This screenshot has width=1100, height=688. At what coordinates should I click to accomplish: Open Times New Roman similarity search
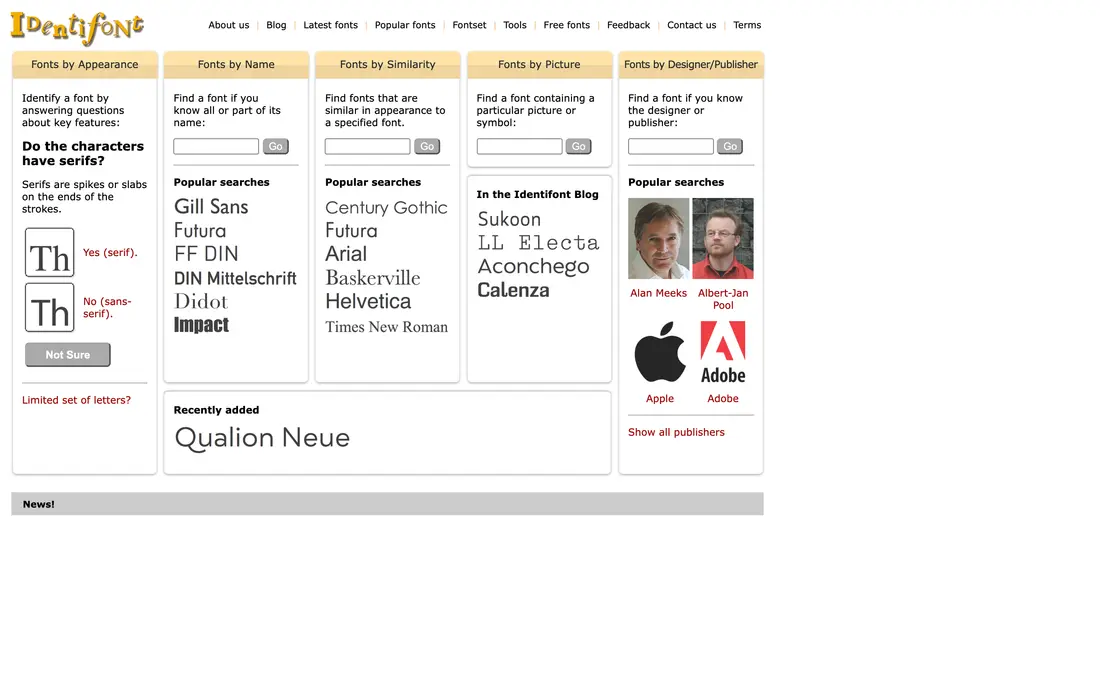pos(387,327)
